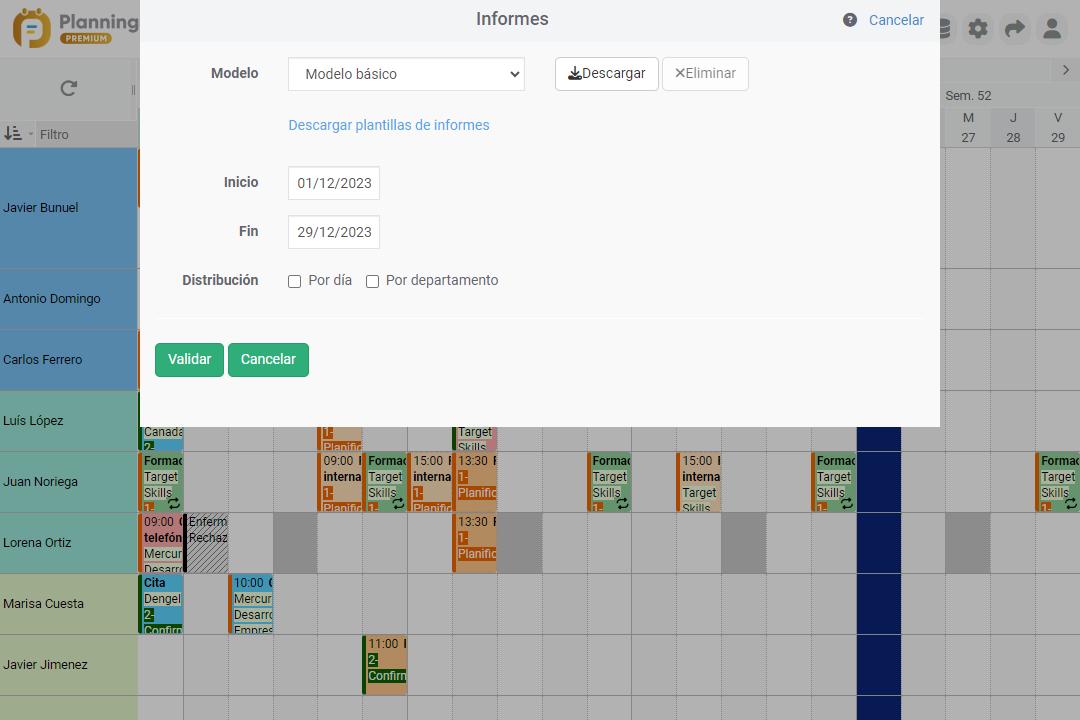Open Descargar plantillas de informes link
1080x720 pixels.
388,125
